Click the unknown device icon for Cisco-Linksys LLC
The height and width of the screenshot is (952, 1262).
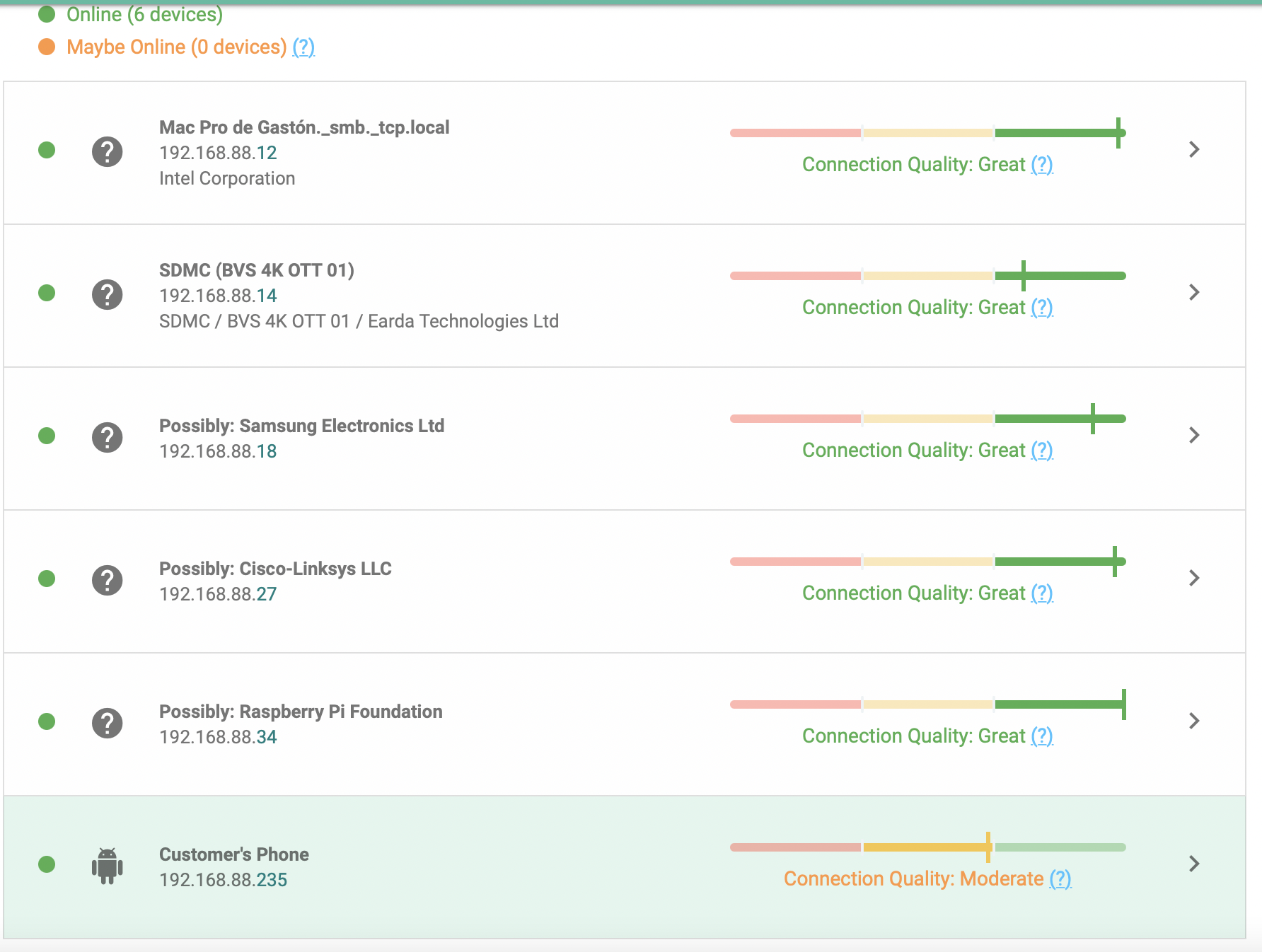point(108,580)
